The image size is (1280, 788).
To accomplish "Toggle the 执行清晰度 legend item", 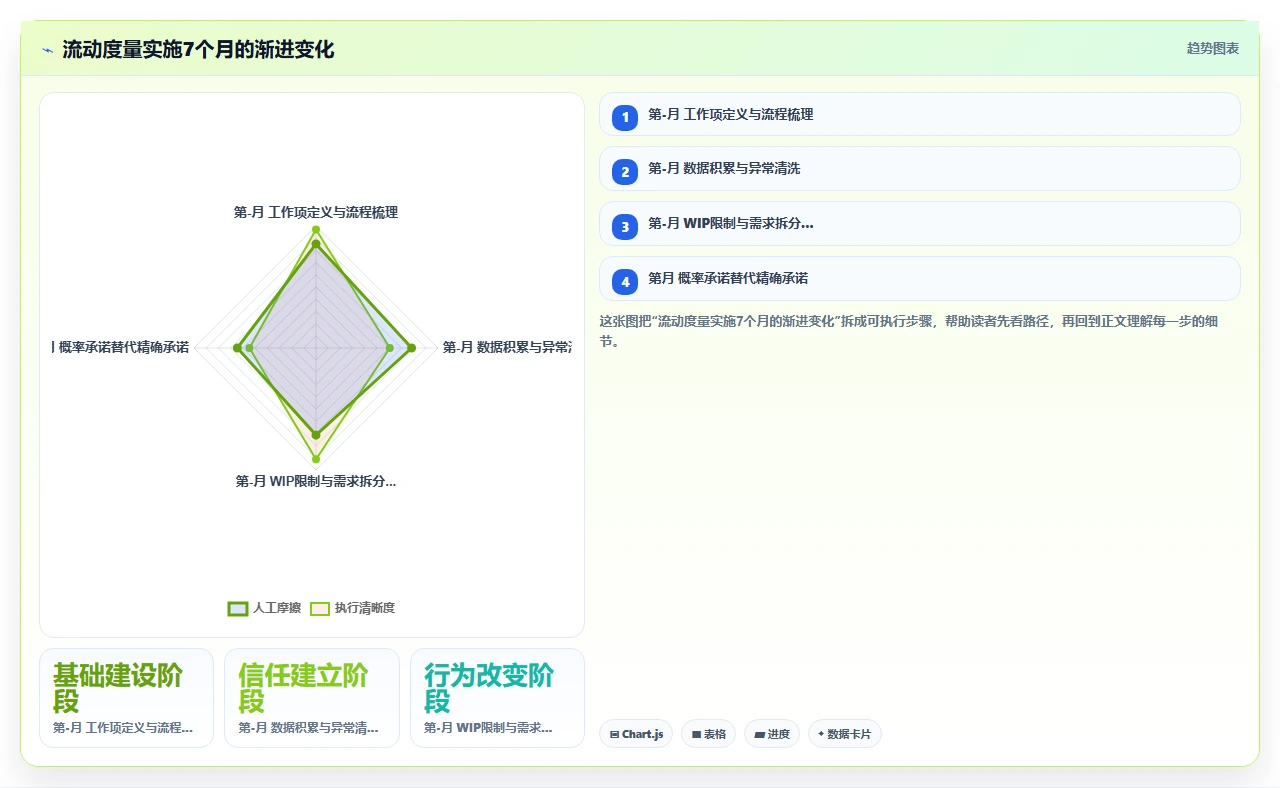I will 352,608.
